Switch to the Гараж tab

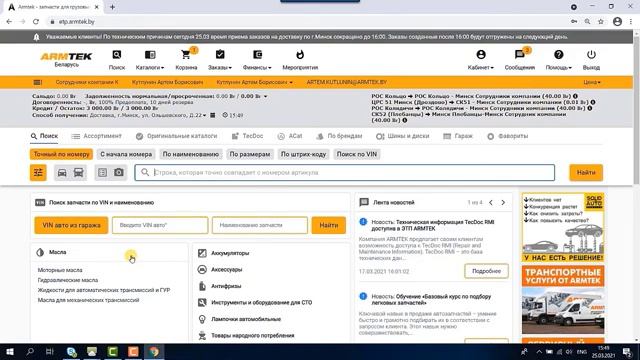[x=458, y=136]
